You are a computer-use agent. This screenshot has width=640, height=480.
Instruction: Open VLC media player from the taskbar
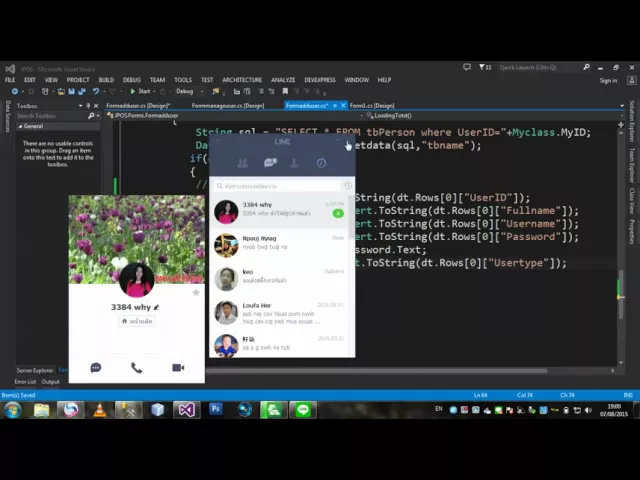tap(100, 410)
